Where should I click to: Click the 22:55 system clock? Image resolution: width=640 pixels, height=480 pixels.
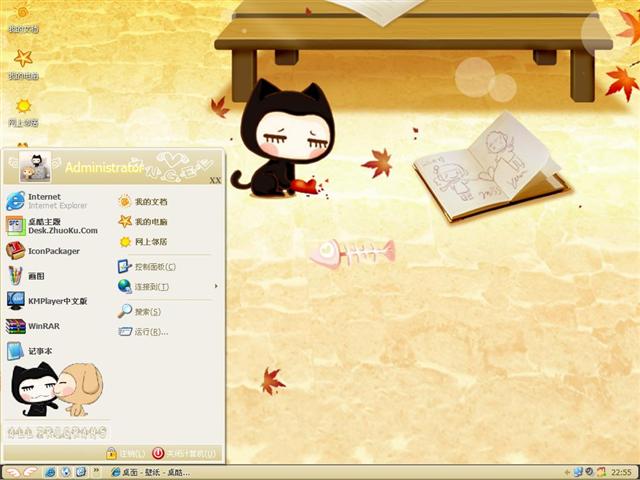pos(621,473)
